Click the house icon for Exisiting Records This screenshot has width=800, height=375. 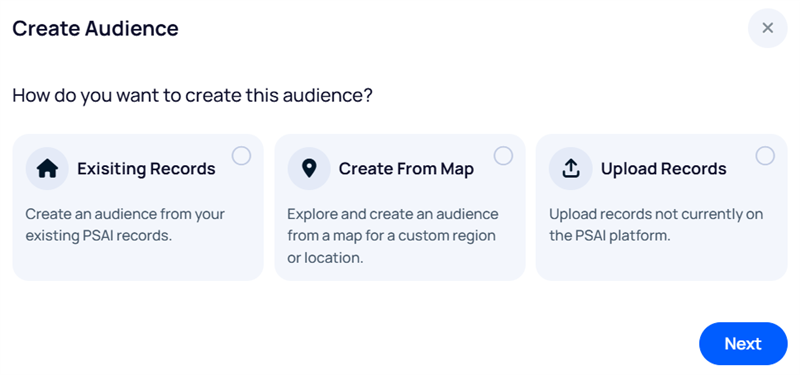[x=47, y=169]
